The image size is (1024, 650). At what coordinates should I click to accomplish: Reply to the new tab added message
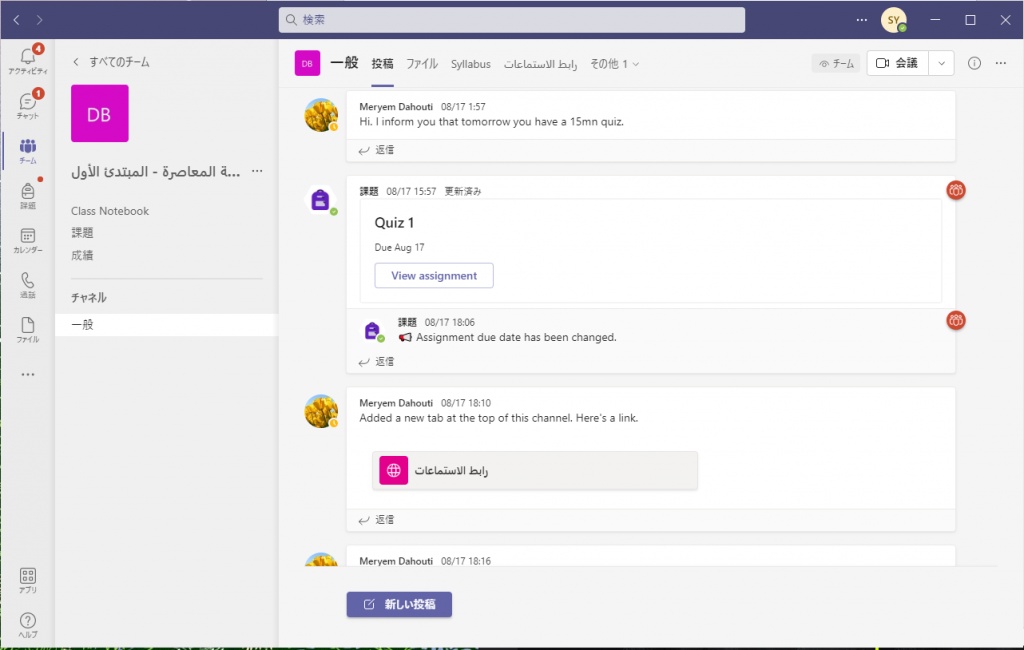[x=376, y=519]
